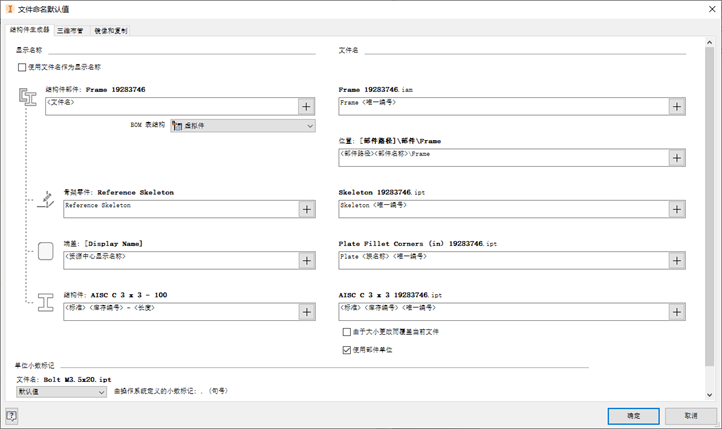Click plus button for AISC C 3 x 3 - 100
Screen dimensions: 722x429
(x=307, y=312)
